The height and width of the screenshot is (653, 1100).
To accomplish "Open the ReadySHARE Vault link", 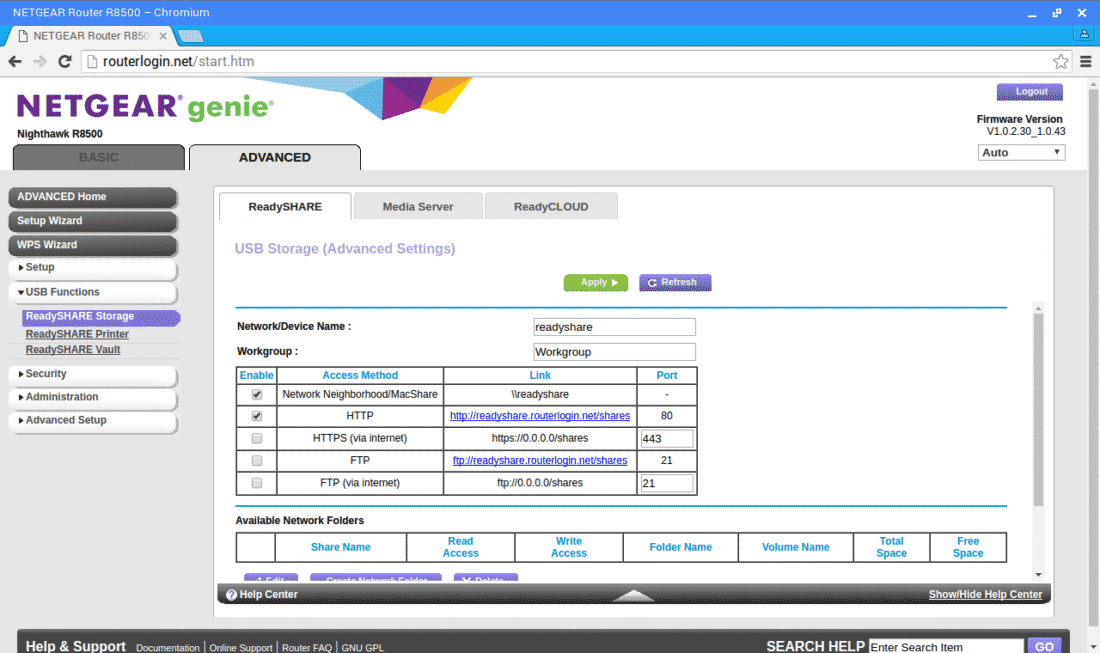I will pyautogui.click(x=73, y=350).
